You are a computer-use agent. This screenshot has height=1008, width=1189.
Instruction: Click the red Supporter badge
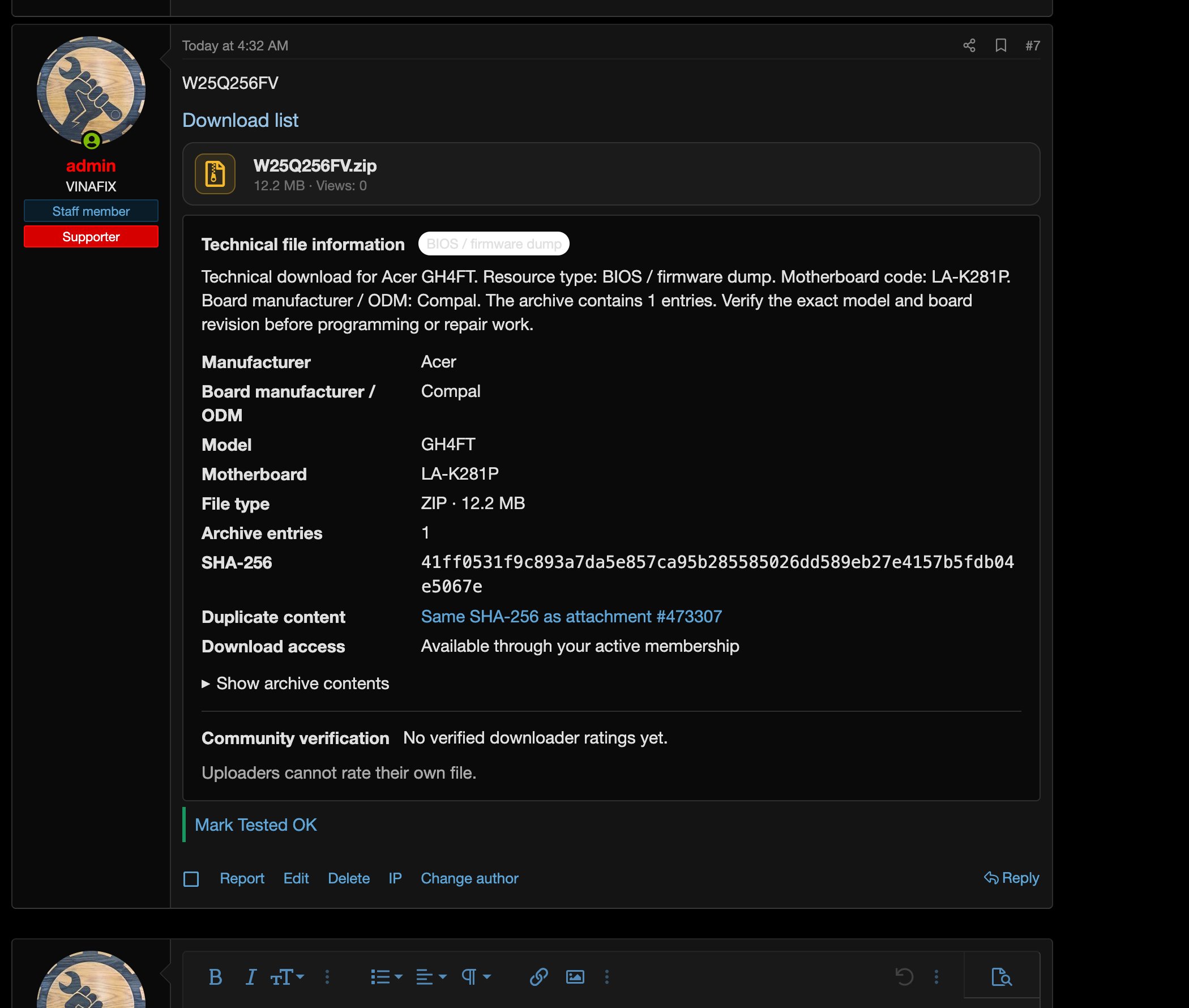point(91,237)
